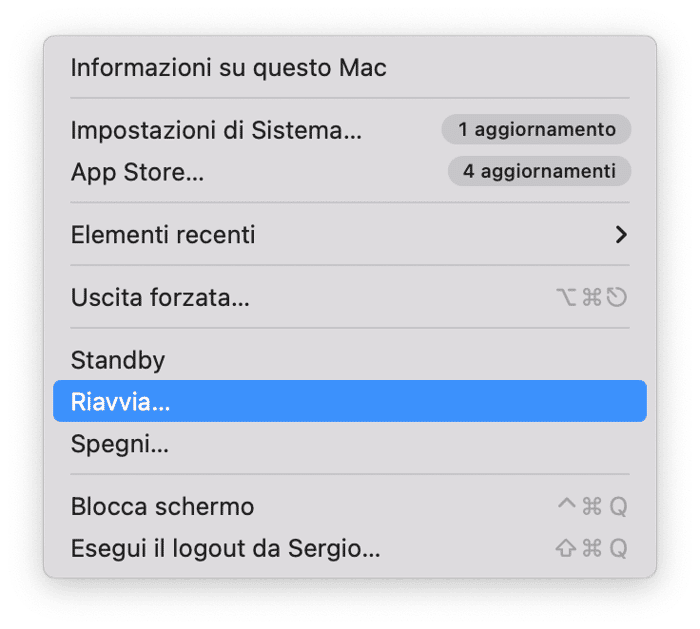Select the App Store menu item
Image resolution: width=700 pixels, height=629 pixels.
[x=137, y=172]
